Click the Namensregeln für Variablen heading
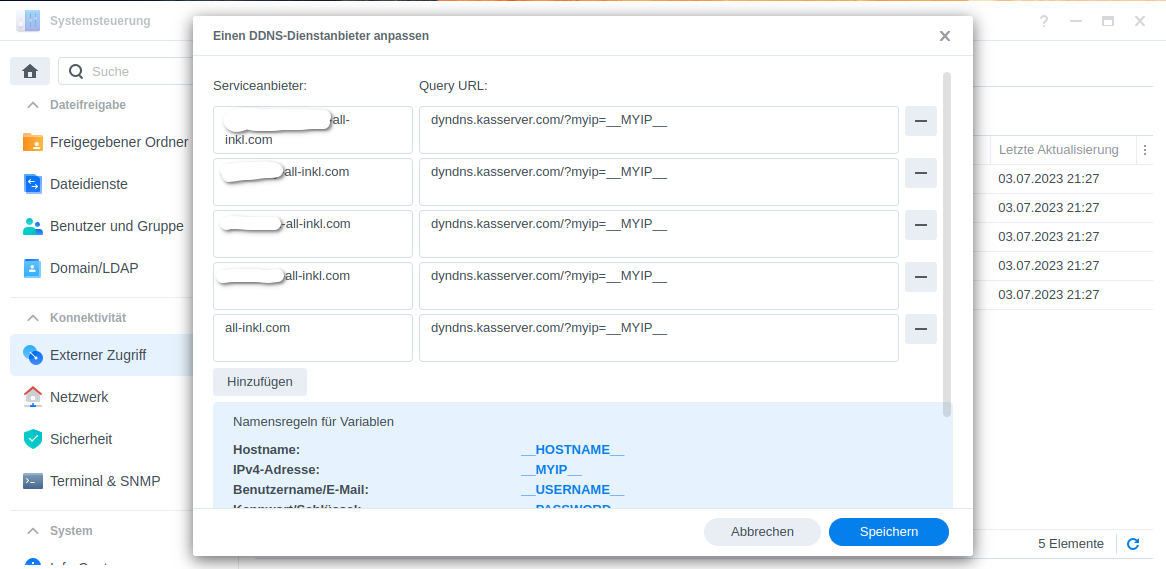Screen dimensions: 1166x569 [313, 422]
